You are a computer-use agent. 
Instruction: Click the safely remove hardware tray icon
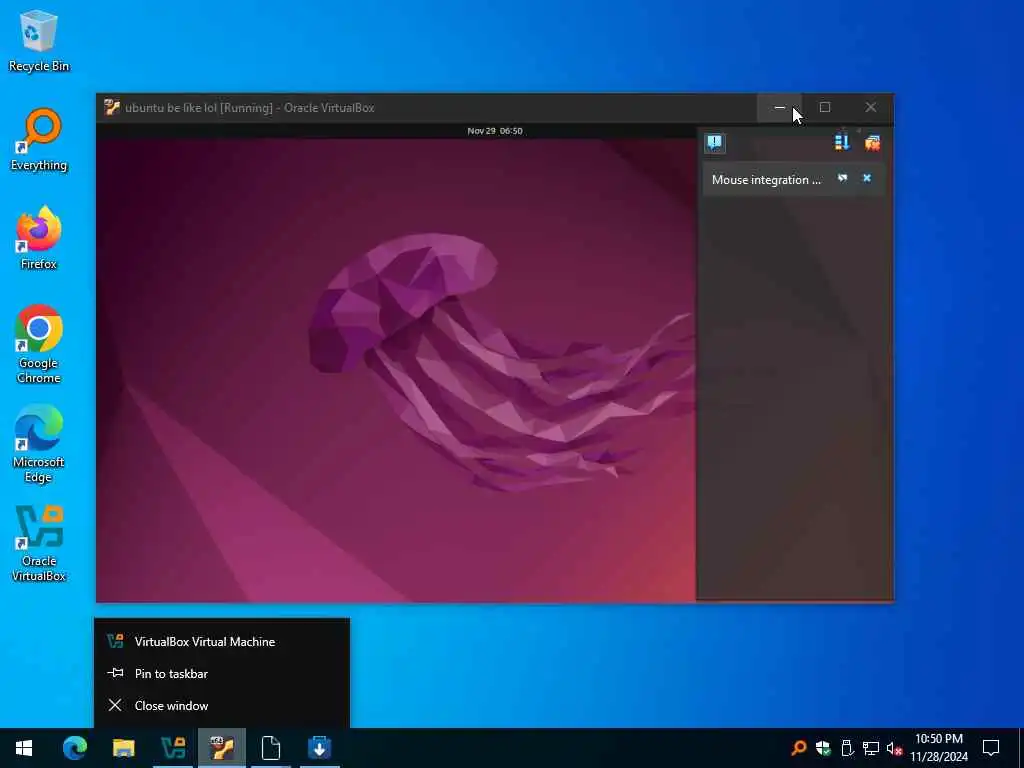pyautogui.click(x=847, y=748)
